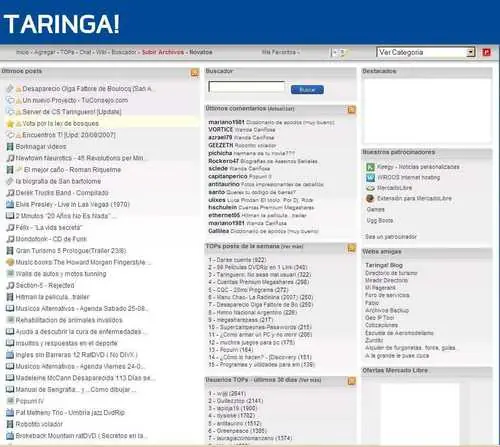
Task: Click icon before Desaparecio Olga Fattore post
Action: point(10,89)
